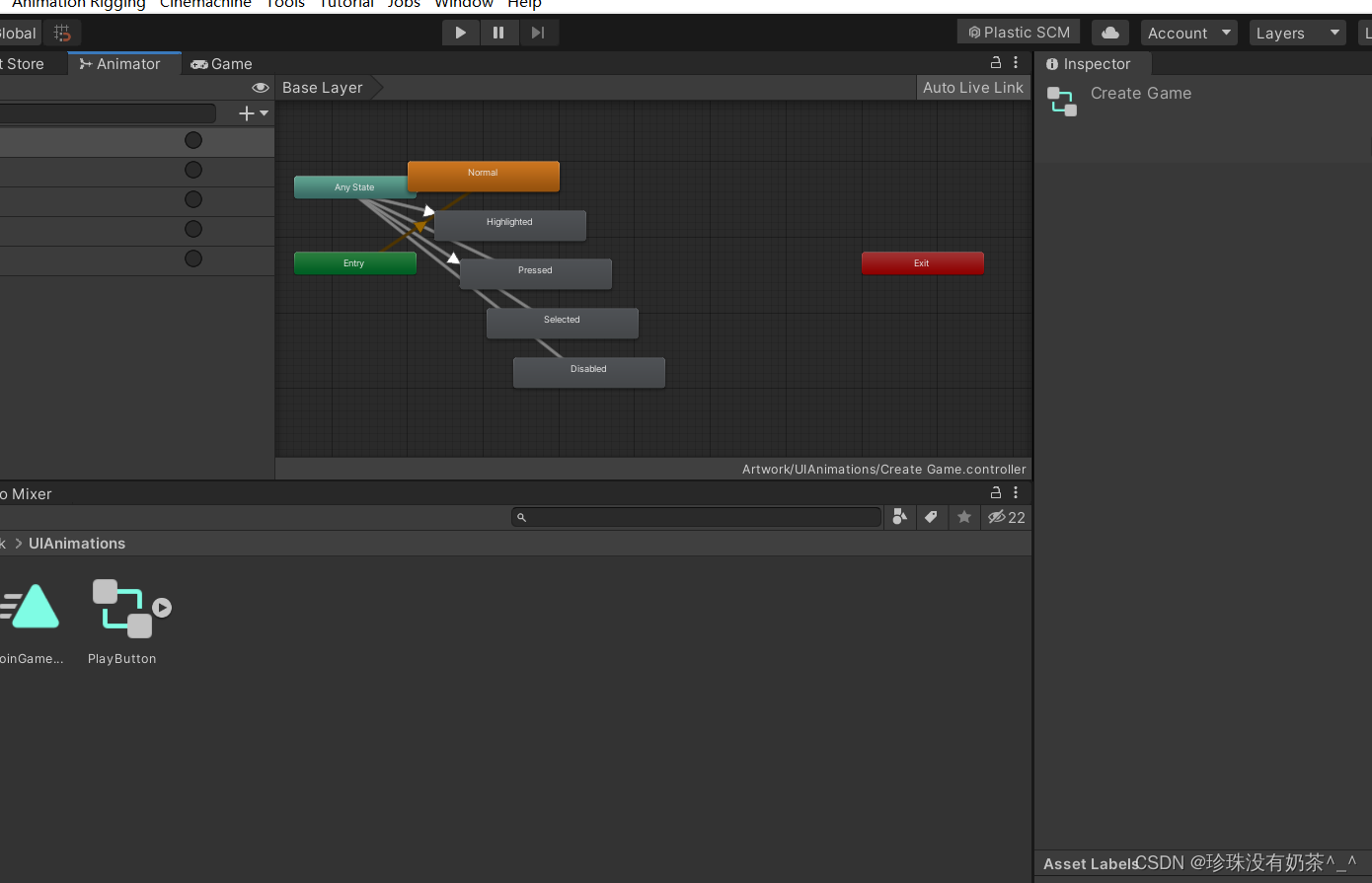Toggle the favorites star icon
The height and width of the screenshot is (883, 1372).
coord(964,517)
